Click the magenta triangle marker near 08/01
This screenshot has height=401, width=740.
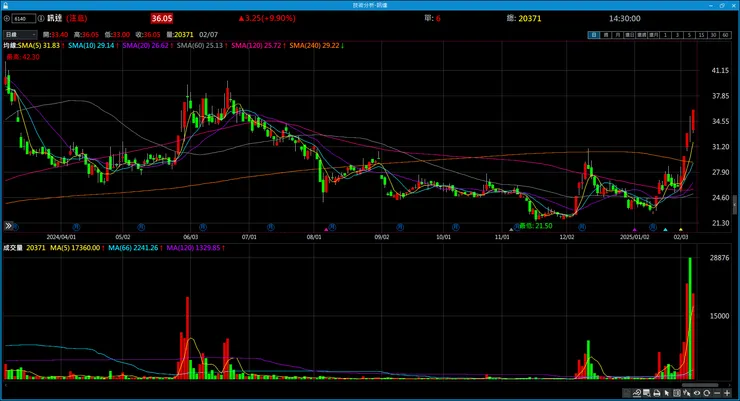click(x=326, y=229)
